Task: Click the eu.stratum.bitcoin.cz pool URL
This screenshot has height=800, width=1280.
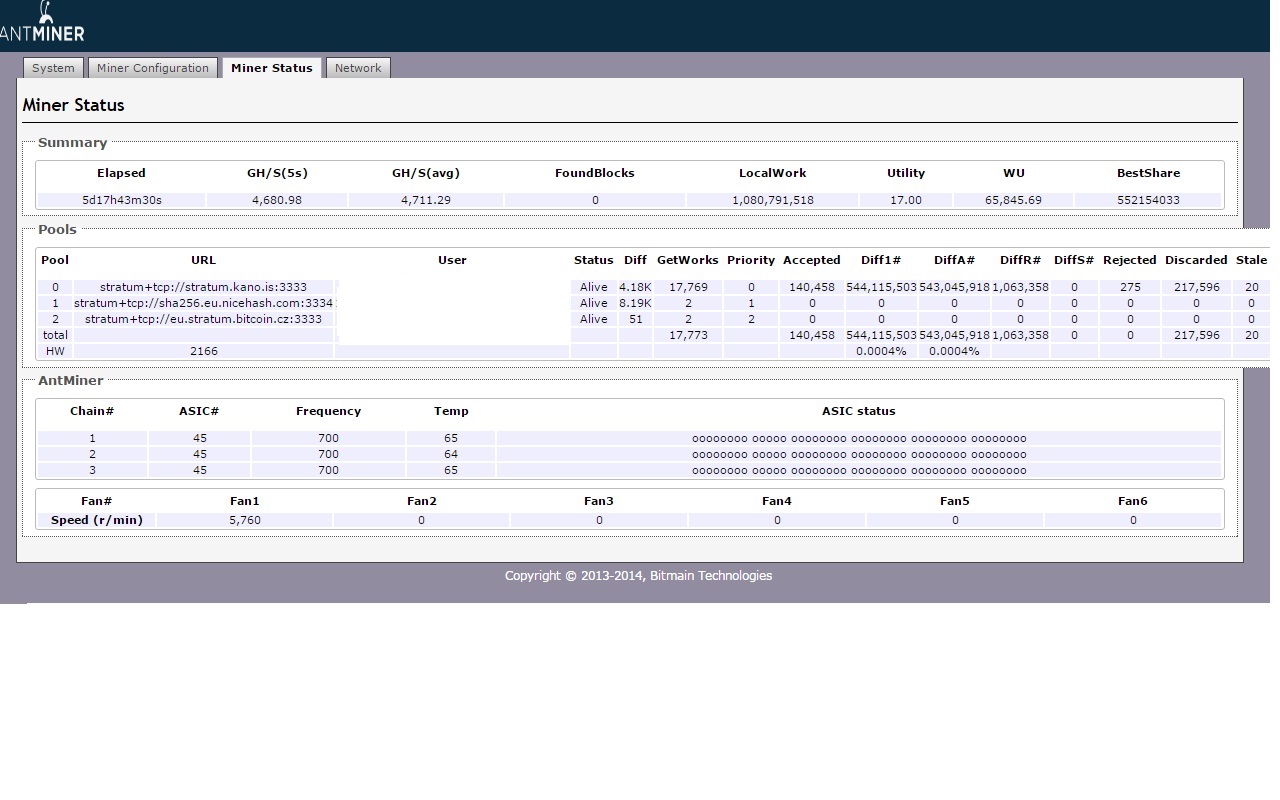Action: coord(203,319)
